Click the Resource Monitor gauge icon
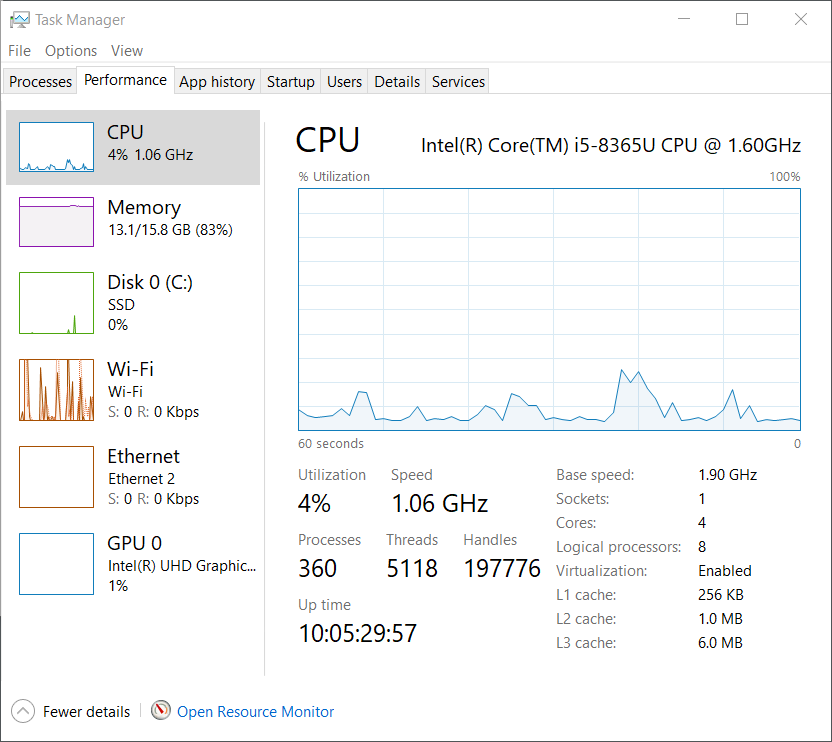Viewport: 832px width, 742px height. pyautogui.click(x=161, y=710)
